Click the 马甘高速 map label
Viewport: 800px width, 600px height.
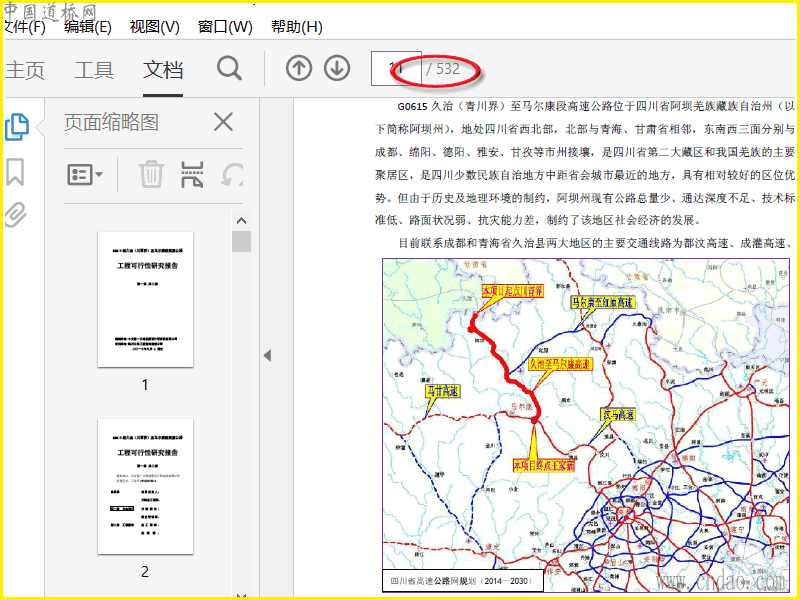tap(443, 392)
